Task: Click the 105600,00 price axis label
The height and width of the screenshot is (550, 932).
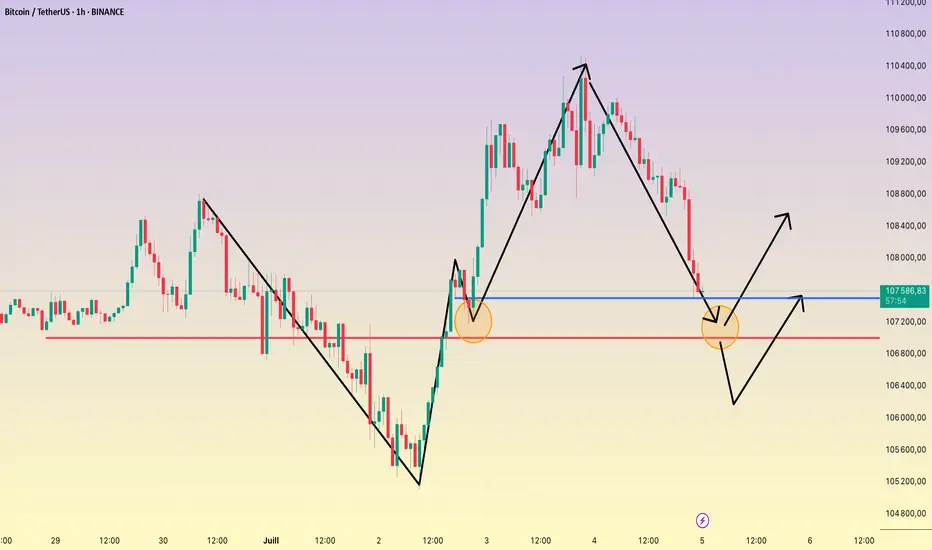Action: point(905,450)
